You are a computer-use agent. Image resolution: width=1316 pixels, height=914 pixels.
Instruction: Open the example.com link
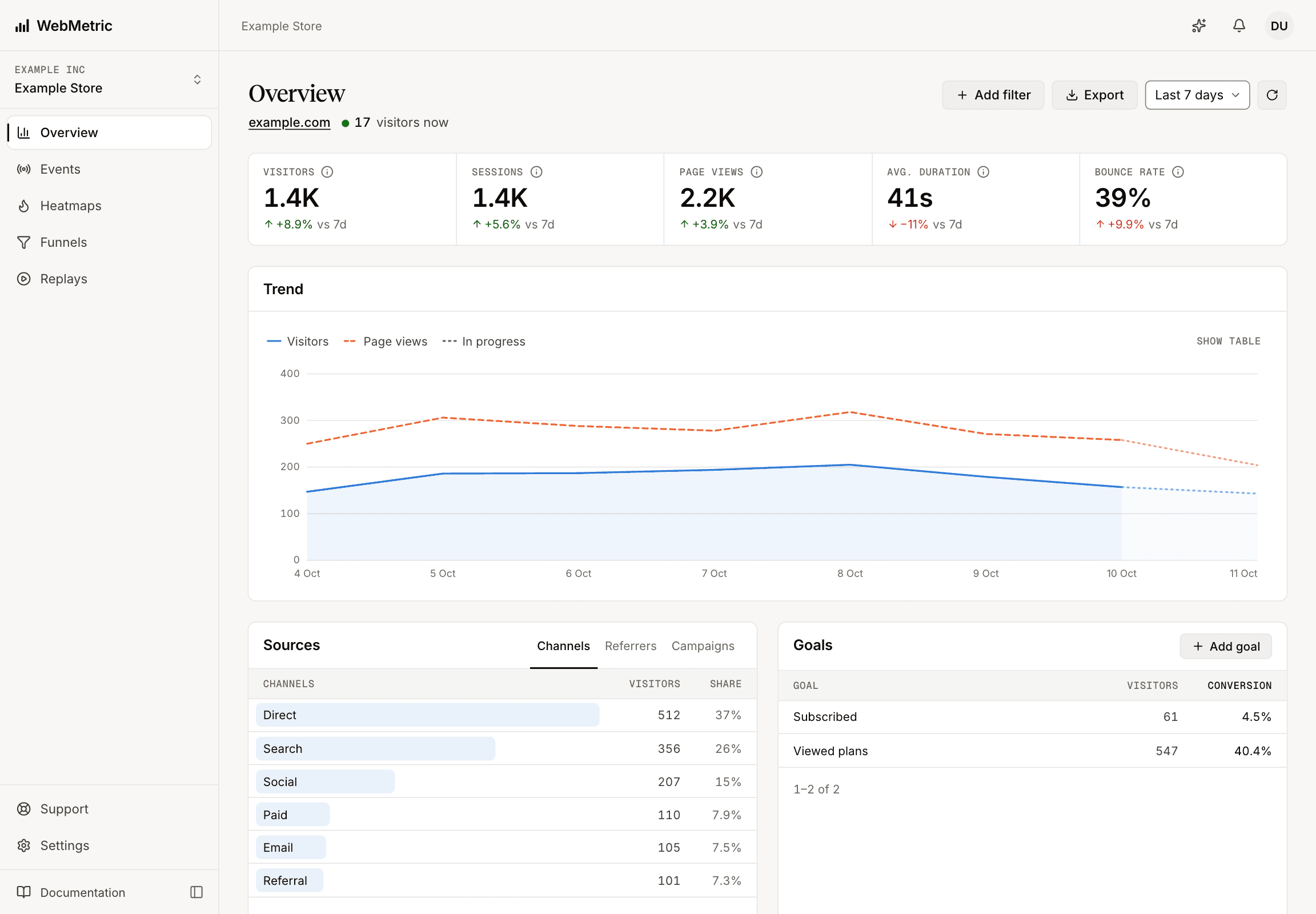coord(289,123)
